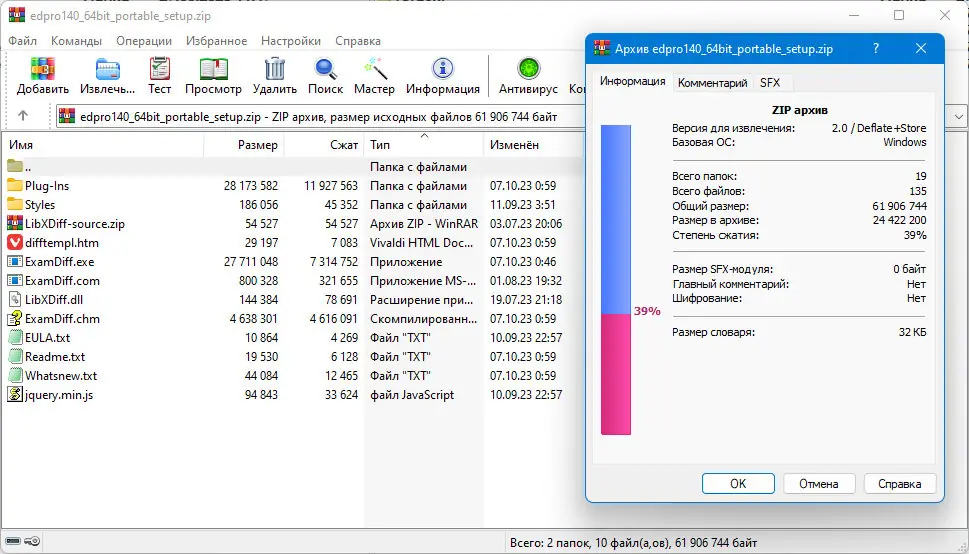Select the jquery.min.js file name
The width and height of the screenshot is (969, 554).
[59, 394]
